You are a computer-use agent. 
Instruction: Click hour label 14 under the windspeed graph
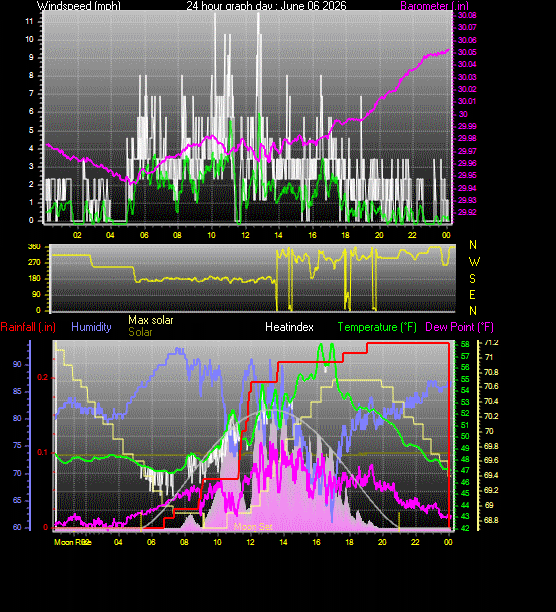point(278,235)
